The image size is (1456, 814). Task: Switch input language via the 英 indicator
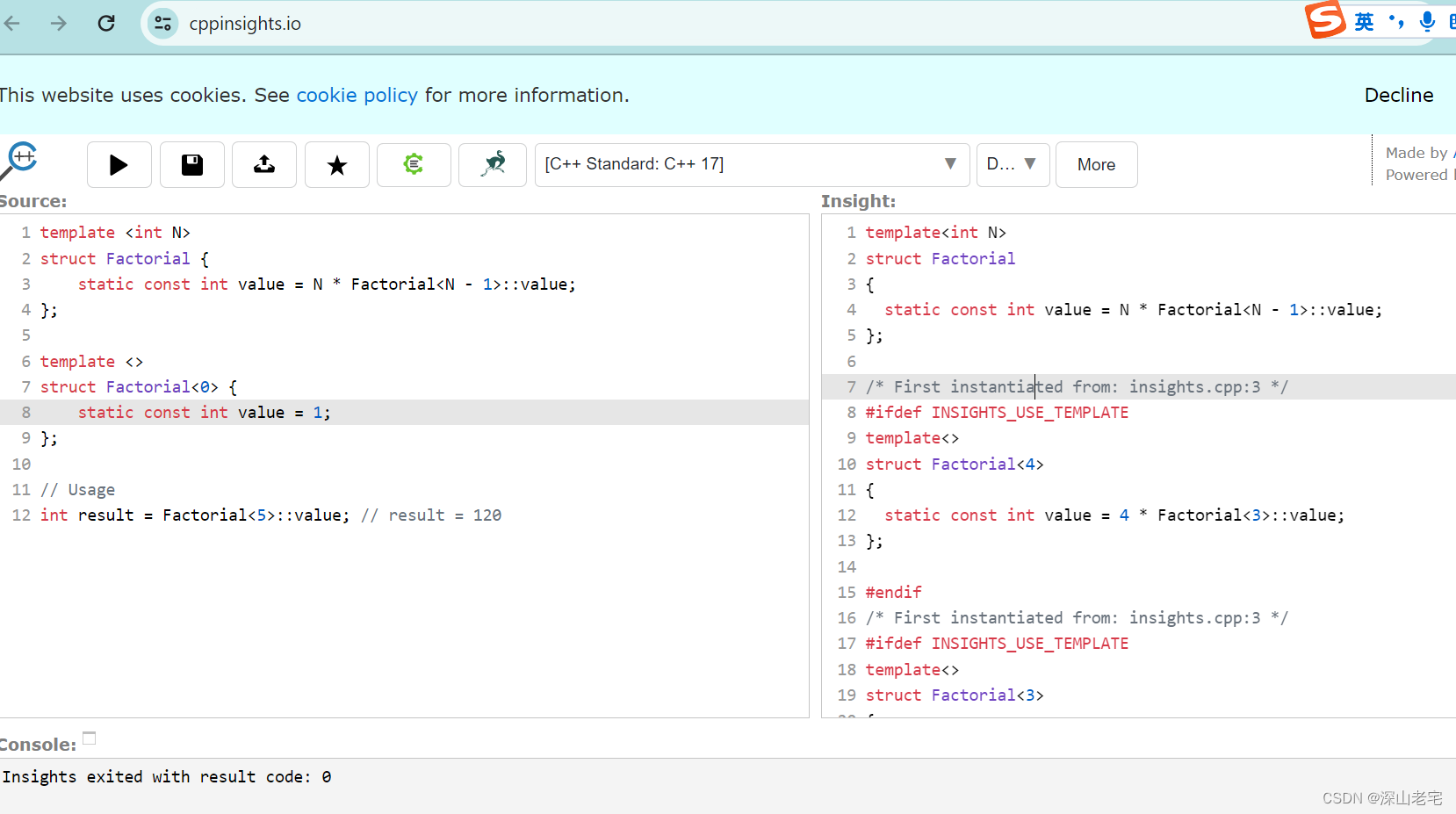click(1364, 22)
